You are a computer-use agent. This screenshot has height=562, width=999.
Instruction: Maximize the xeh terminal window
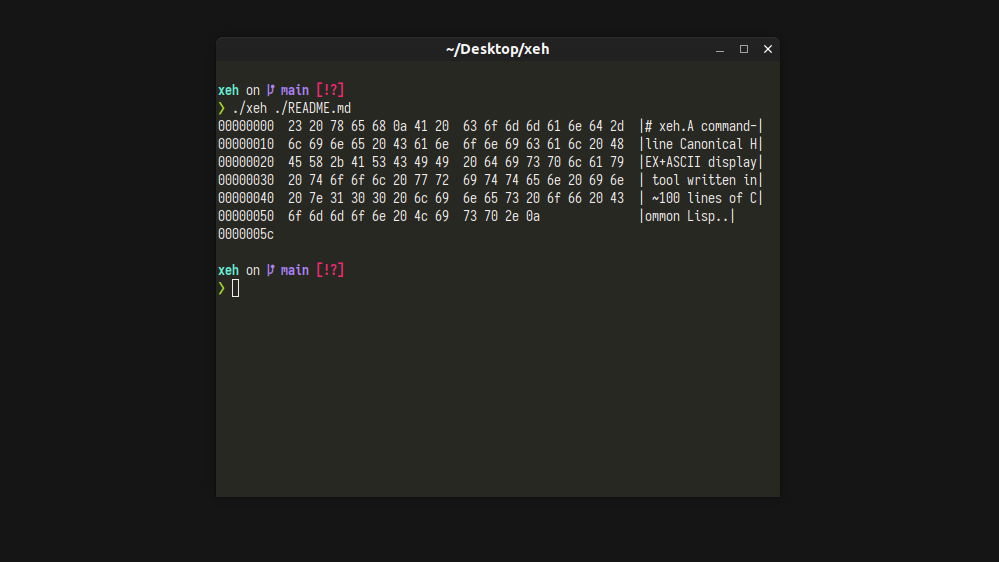[x=744, y=49]
